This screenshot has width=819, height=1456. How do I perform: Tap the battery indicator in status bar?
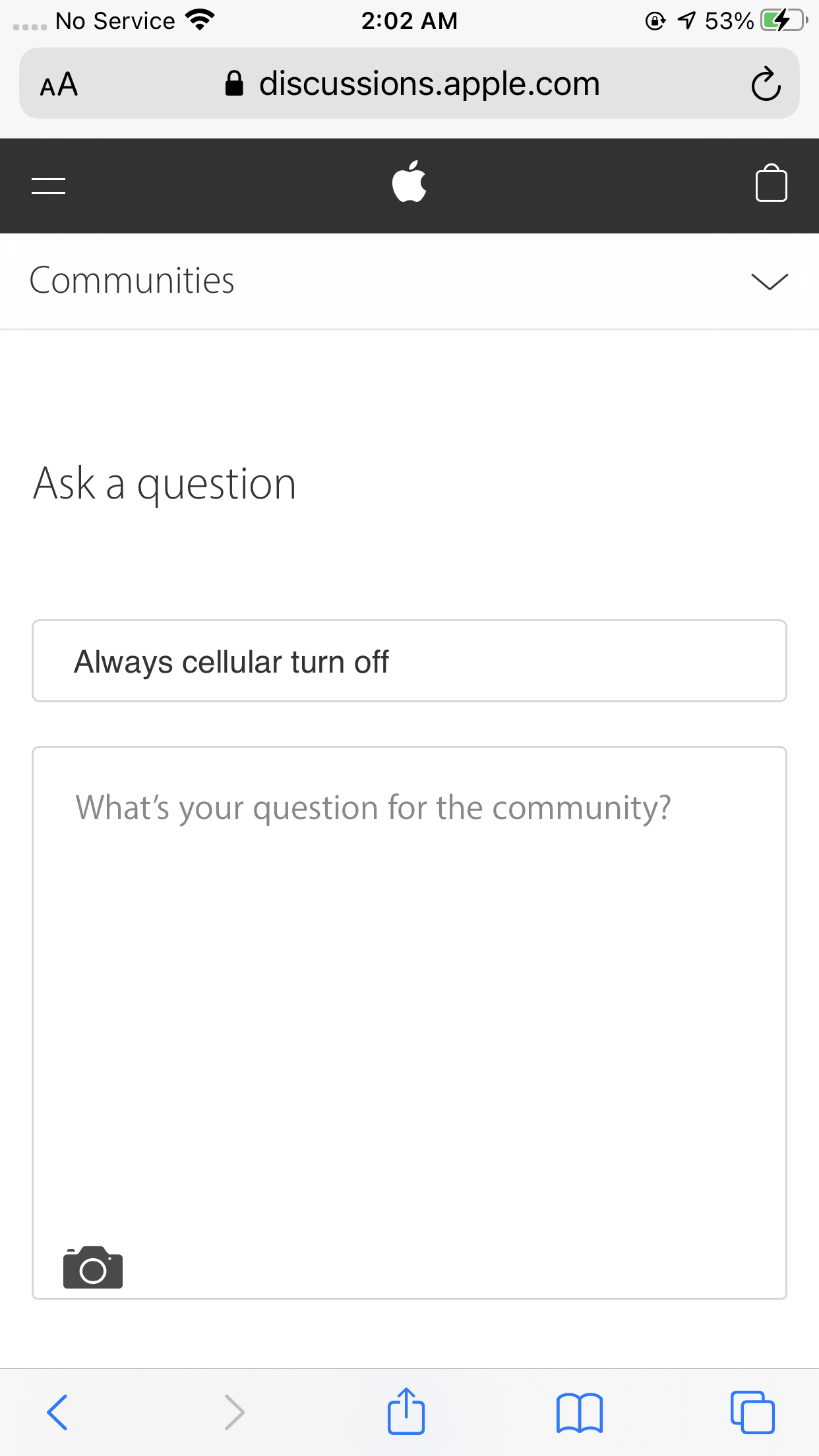pos(783,21)
